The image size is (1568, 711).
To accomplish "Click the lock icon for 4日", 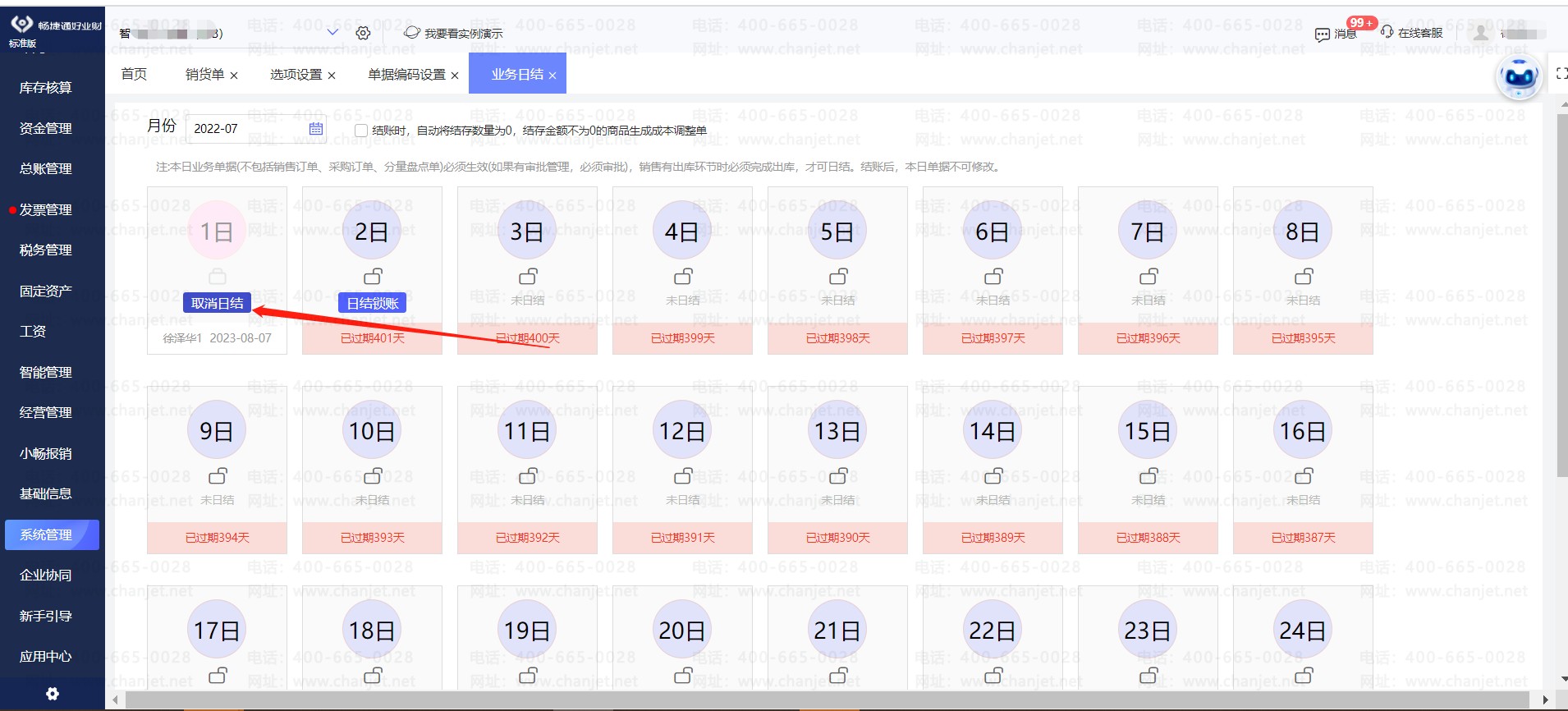I will click(x=683, y=277).
